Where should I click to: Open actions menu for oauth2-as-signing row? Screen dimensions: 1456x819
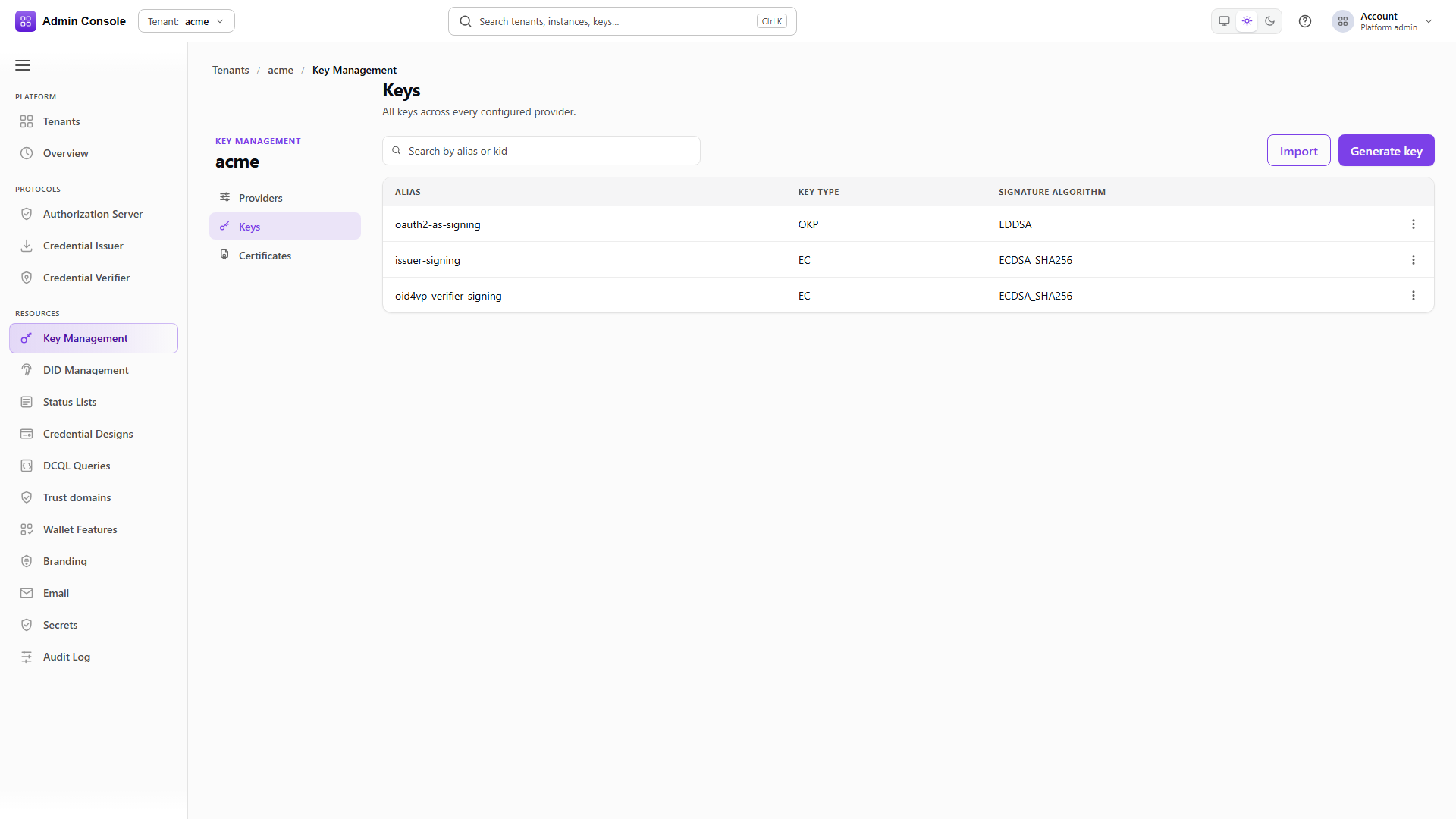point(1414,224)
